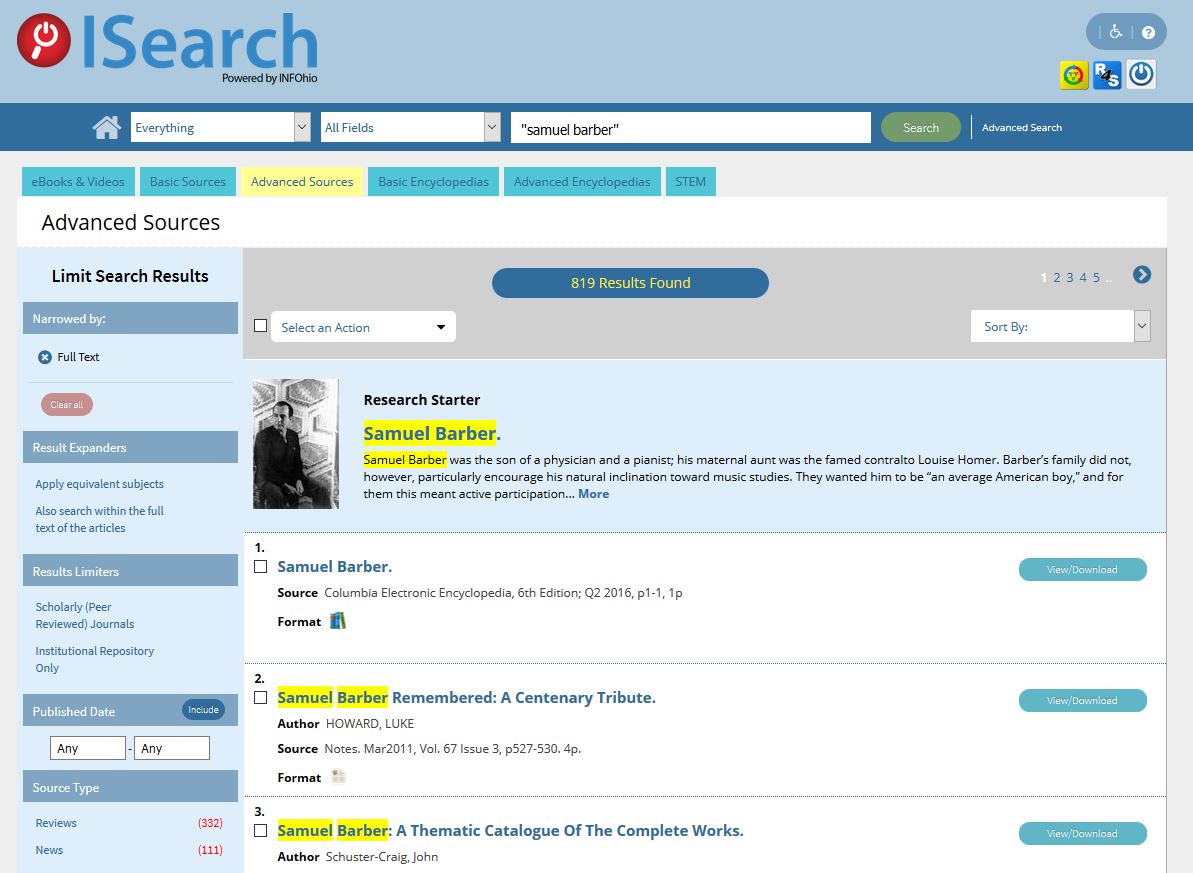Go to the home page icon
The height and width of the screenshot is (873, 1193).
tap(107, 127)
